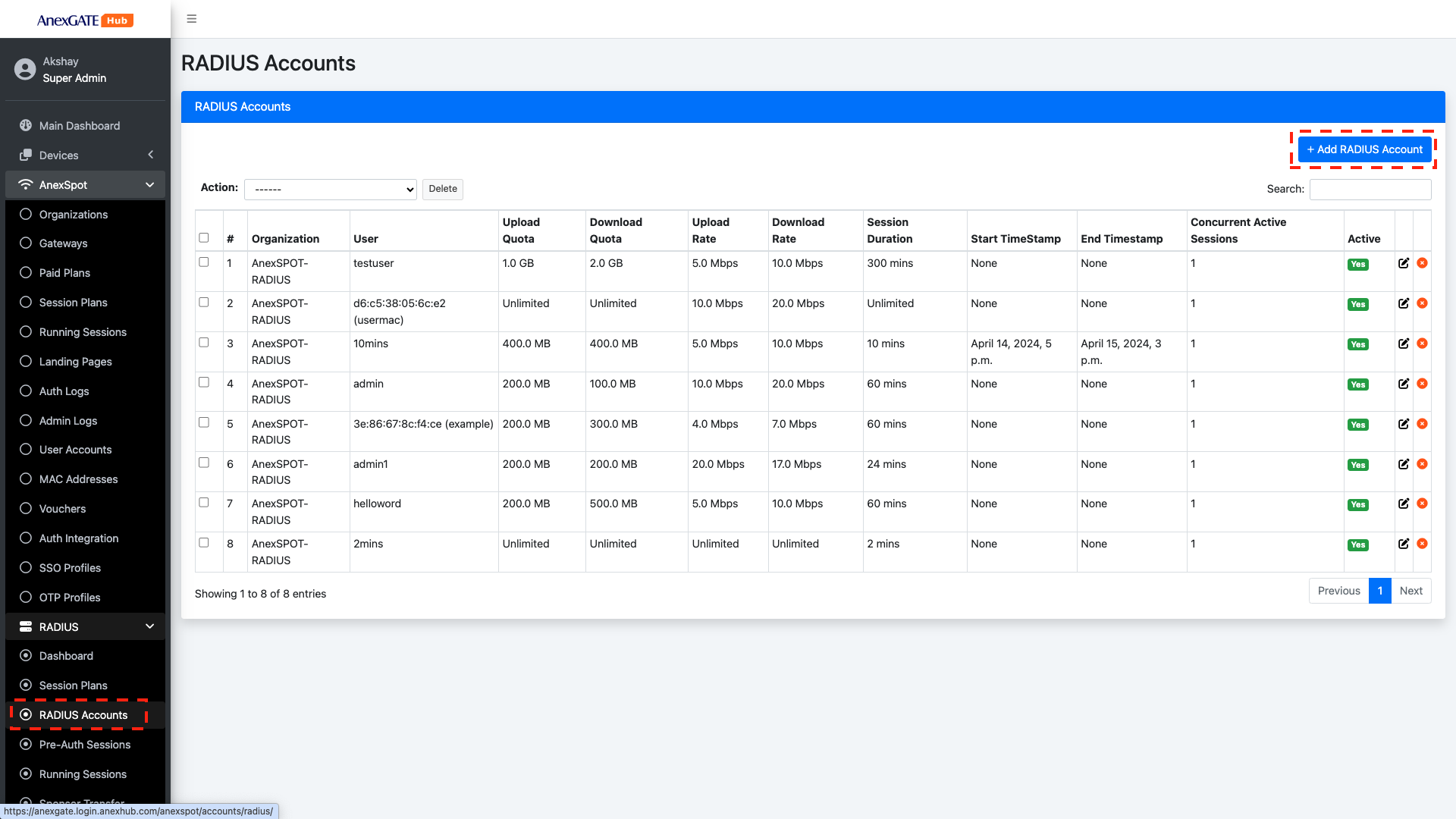The height and width of the screenshot is (819, 1456).
Task: Check the box for row 4 admin
Action: pyautogui.click(x=204, y=383)
